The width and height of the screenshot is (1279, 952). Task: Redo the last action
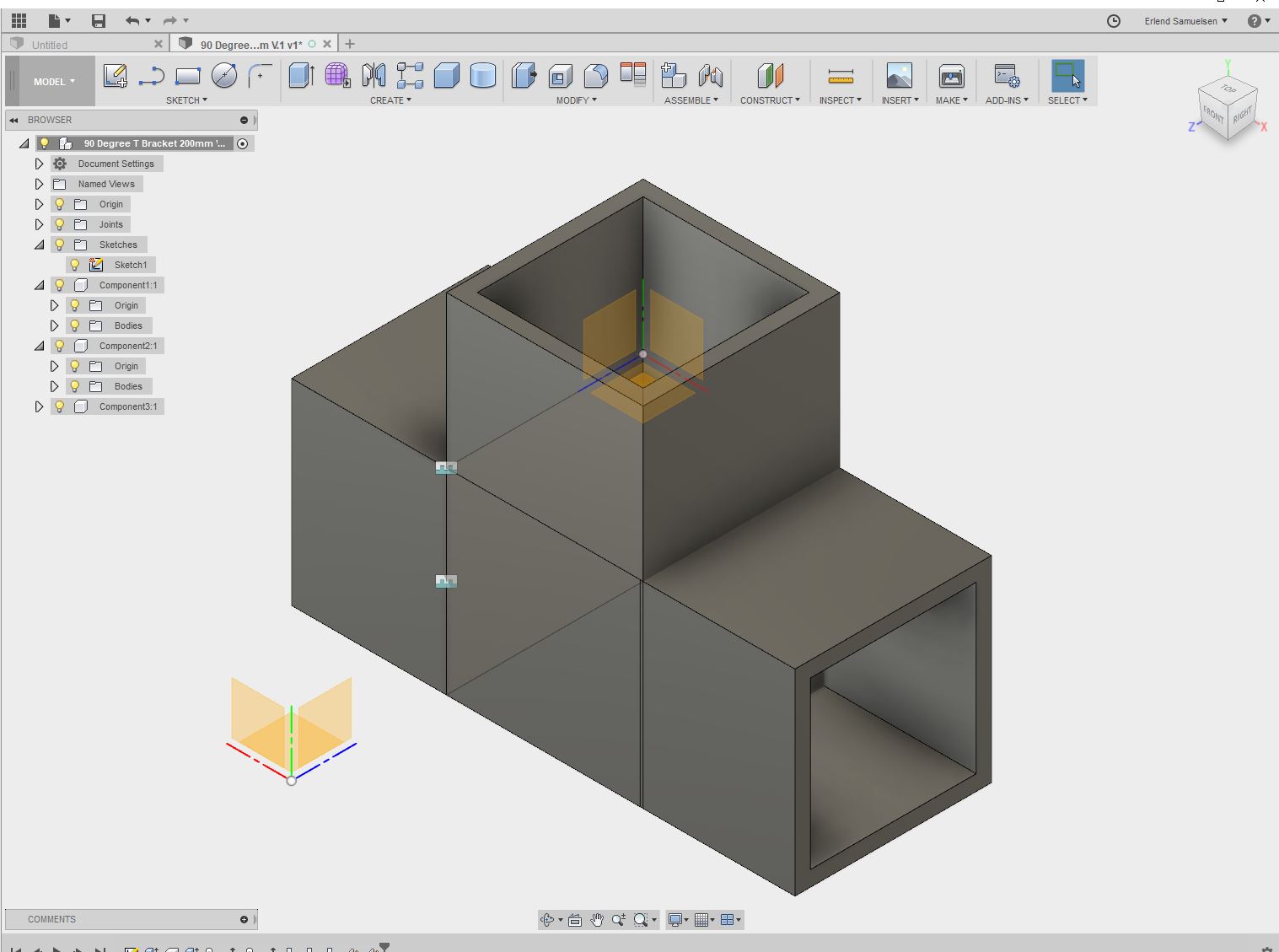(x=170, y=20)
